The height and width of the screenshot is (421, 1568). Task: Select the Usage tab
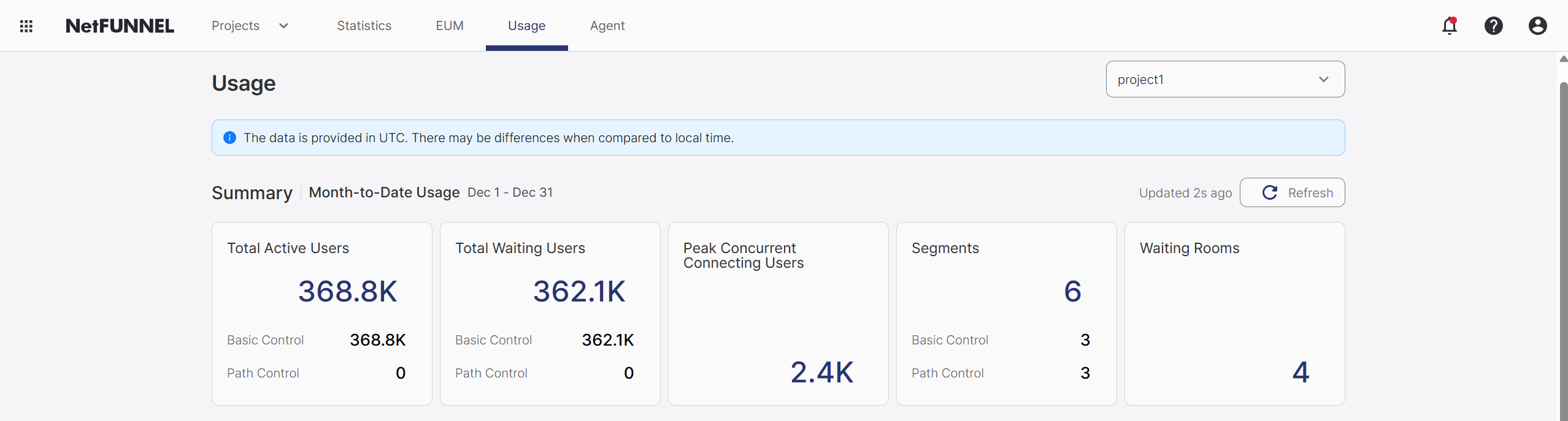tap(526, 26)
